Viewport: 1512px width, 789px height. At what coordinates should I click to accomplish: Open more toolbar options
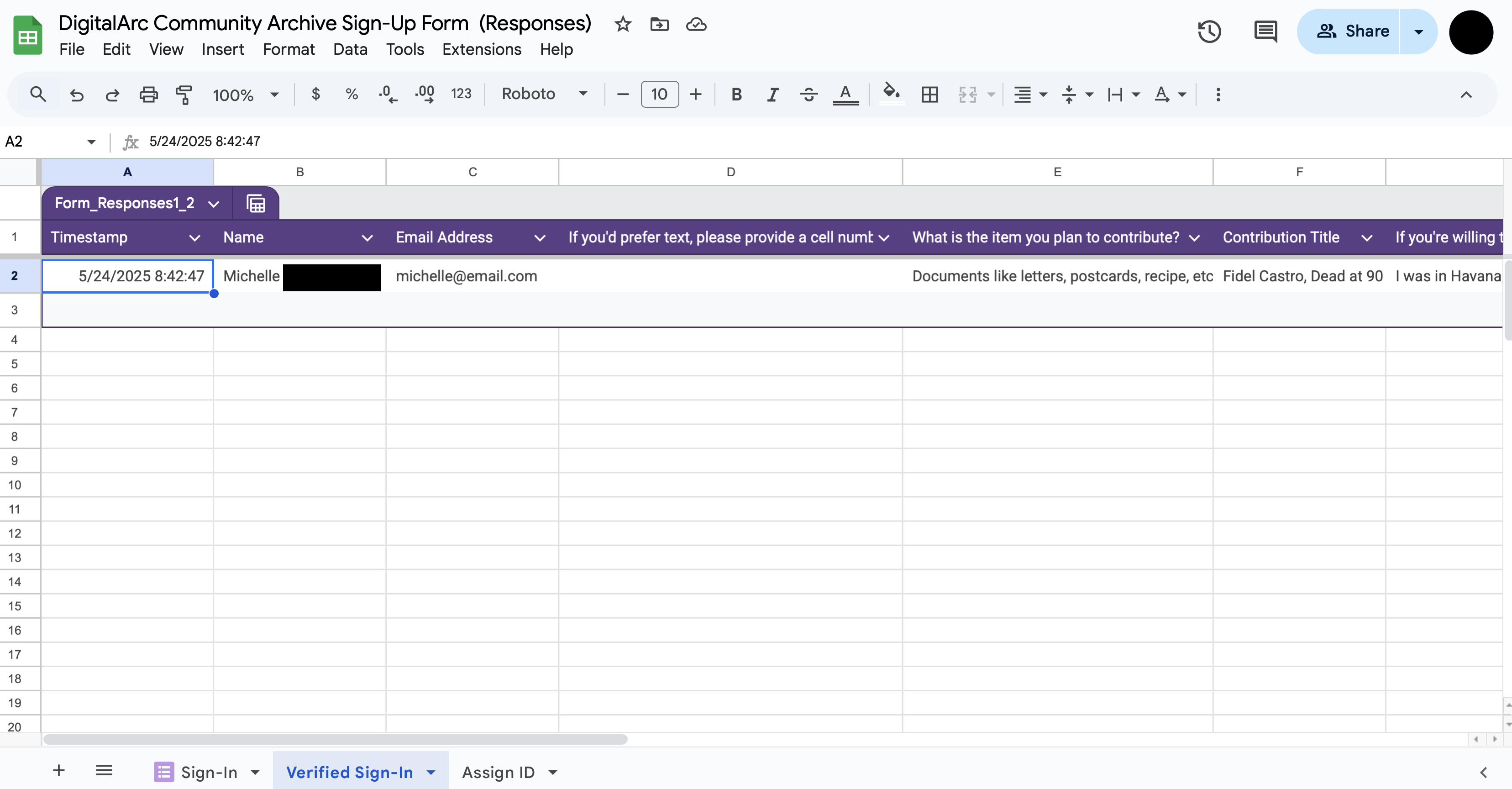click(1218, 94)
